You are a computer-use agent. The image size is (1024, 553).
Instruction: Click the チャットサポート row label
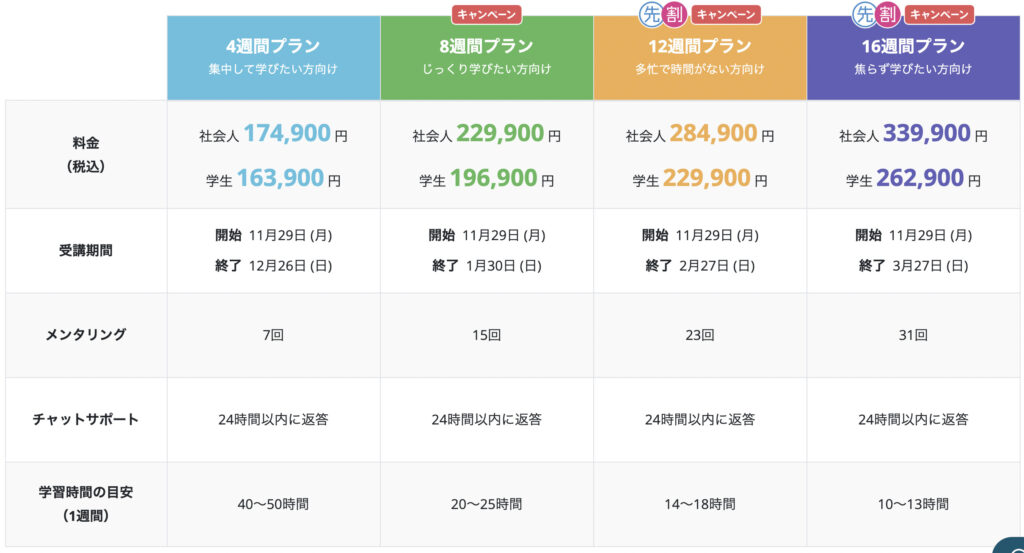point(86,419)
